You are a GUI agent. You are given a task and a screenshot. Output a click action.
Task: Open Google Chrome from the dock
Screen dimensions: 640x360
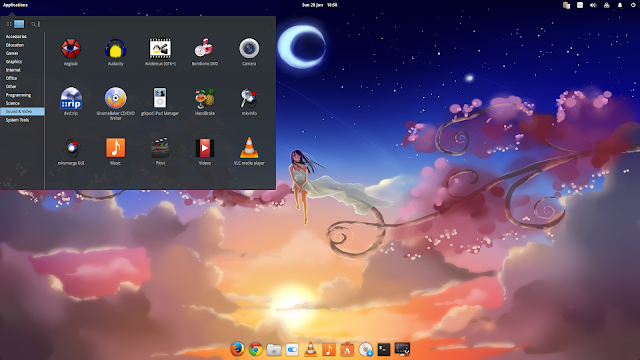pyautogui.click(x=256, y=349)
